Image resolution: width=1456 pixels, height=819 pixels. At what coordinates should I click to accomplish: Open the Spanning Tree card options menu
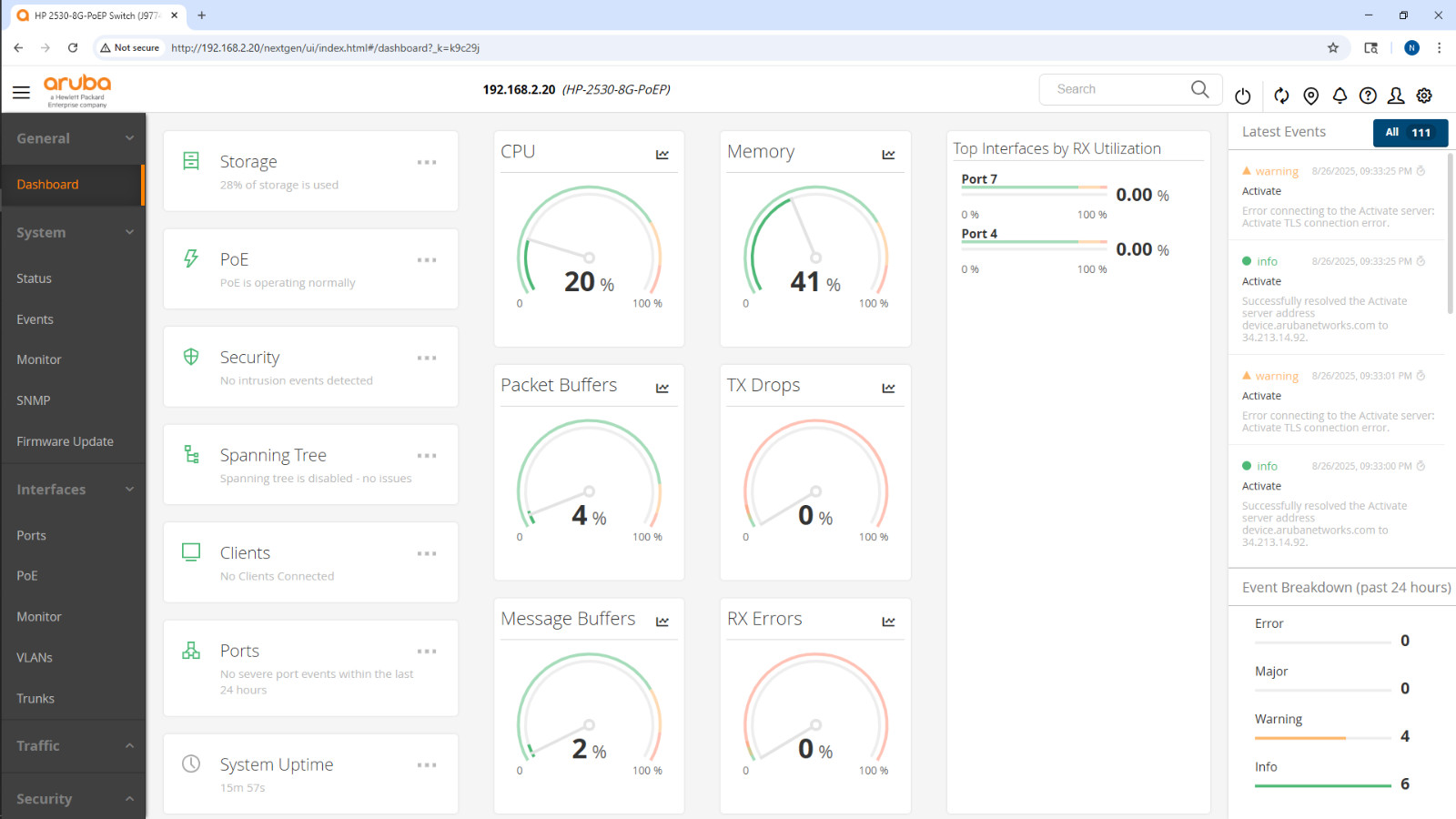point(427,456)
